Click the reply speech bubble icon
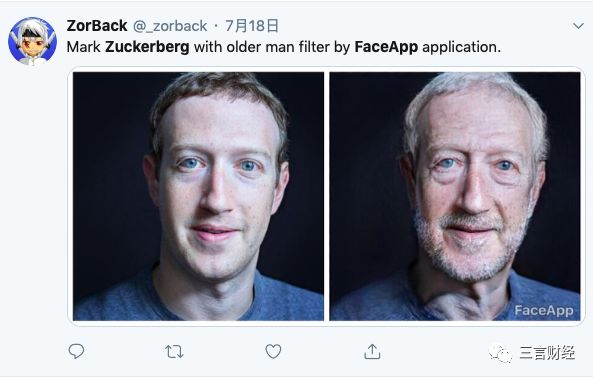Screen dimensions: 593x379 76,351
